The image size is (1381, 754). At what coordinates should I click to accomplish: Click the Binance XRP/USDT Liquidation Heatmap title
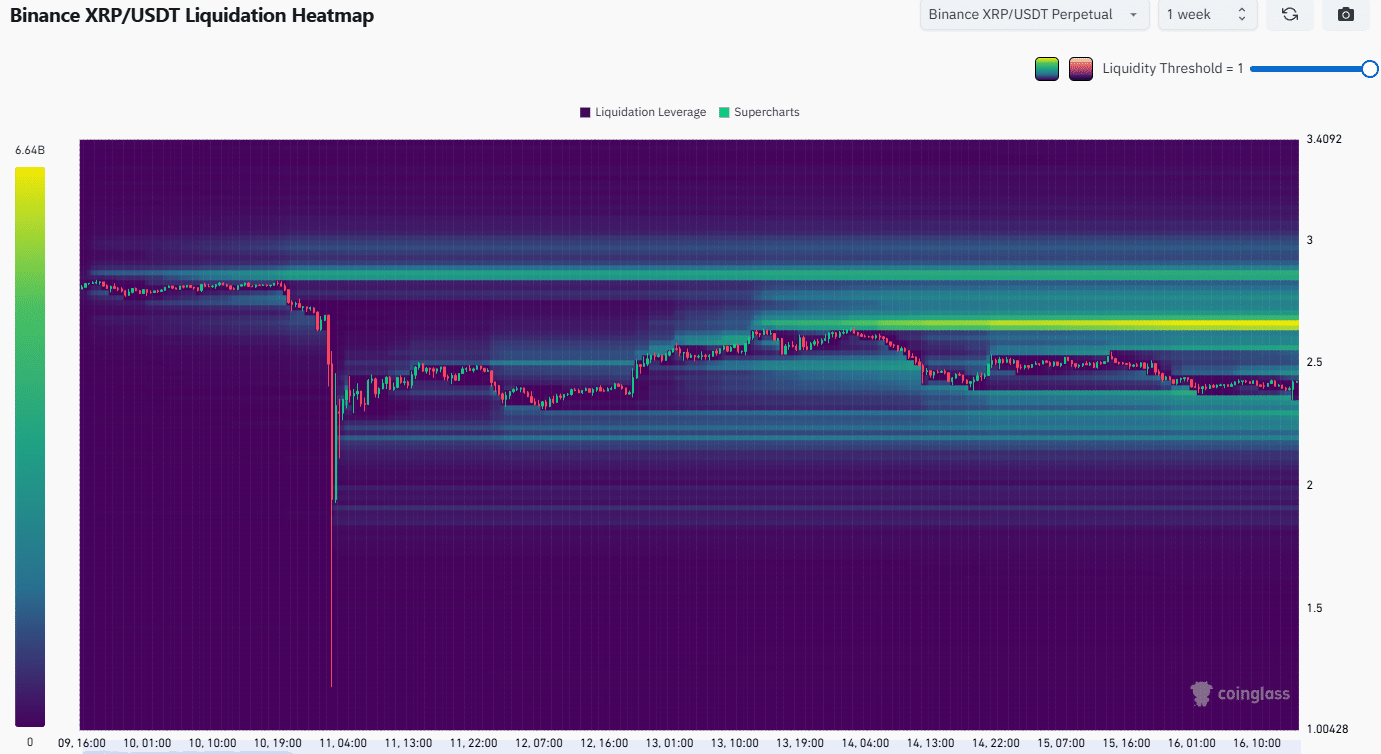pyautogui.click(x=192, y=16)
